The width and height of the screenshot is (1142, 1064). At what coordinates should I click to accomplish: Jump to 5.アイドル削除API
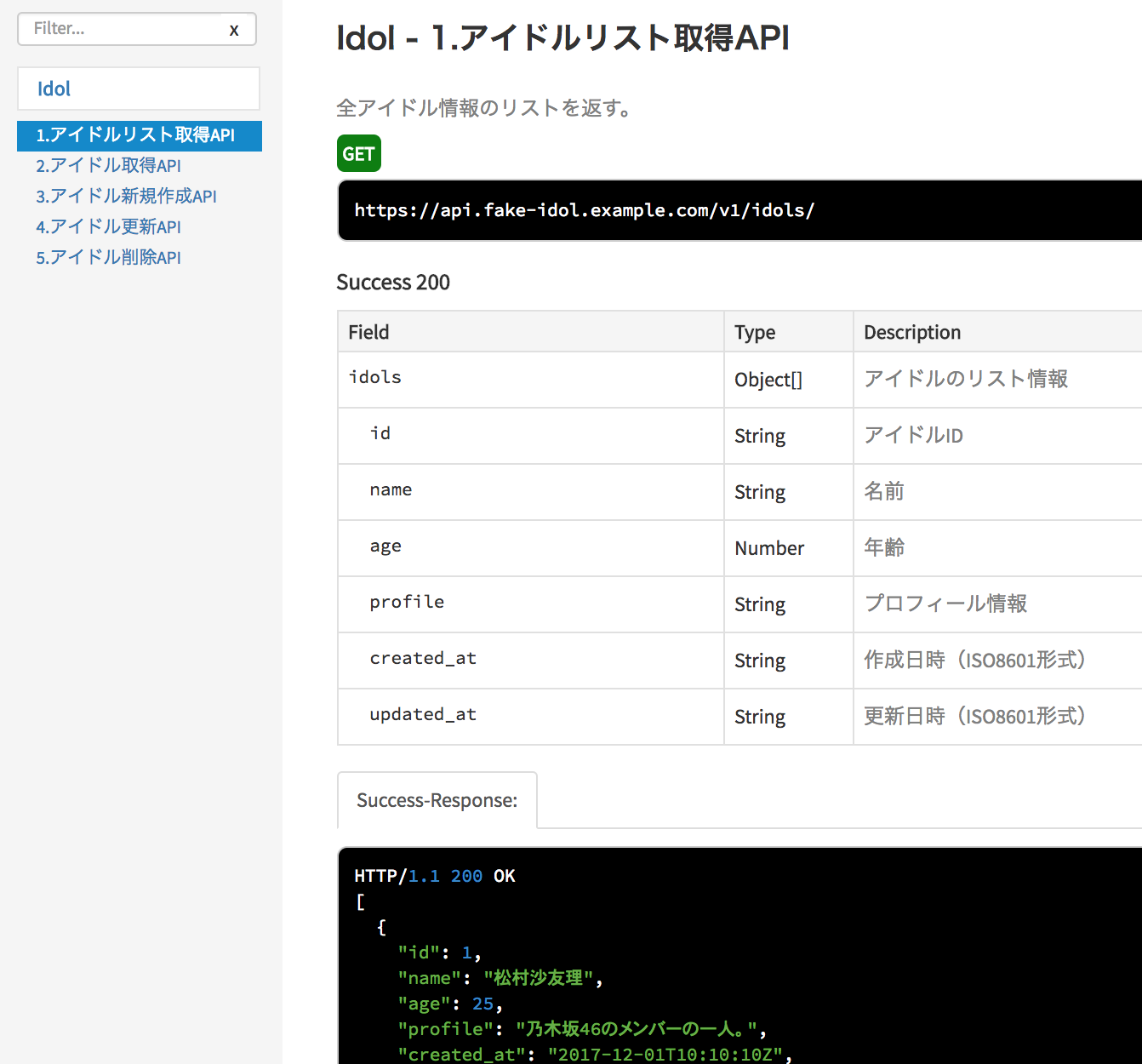(108, 258)
